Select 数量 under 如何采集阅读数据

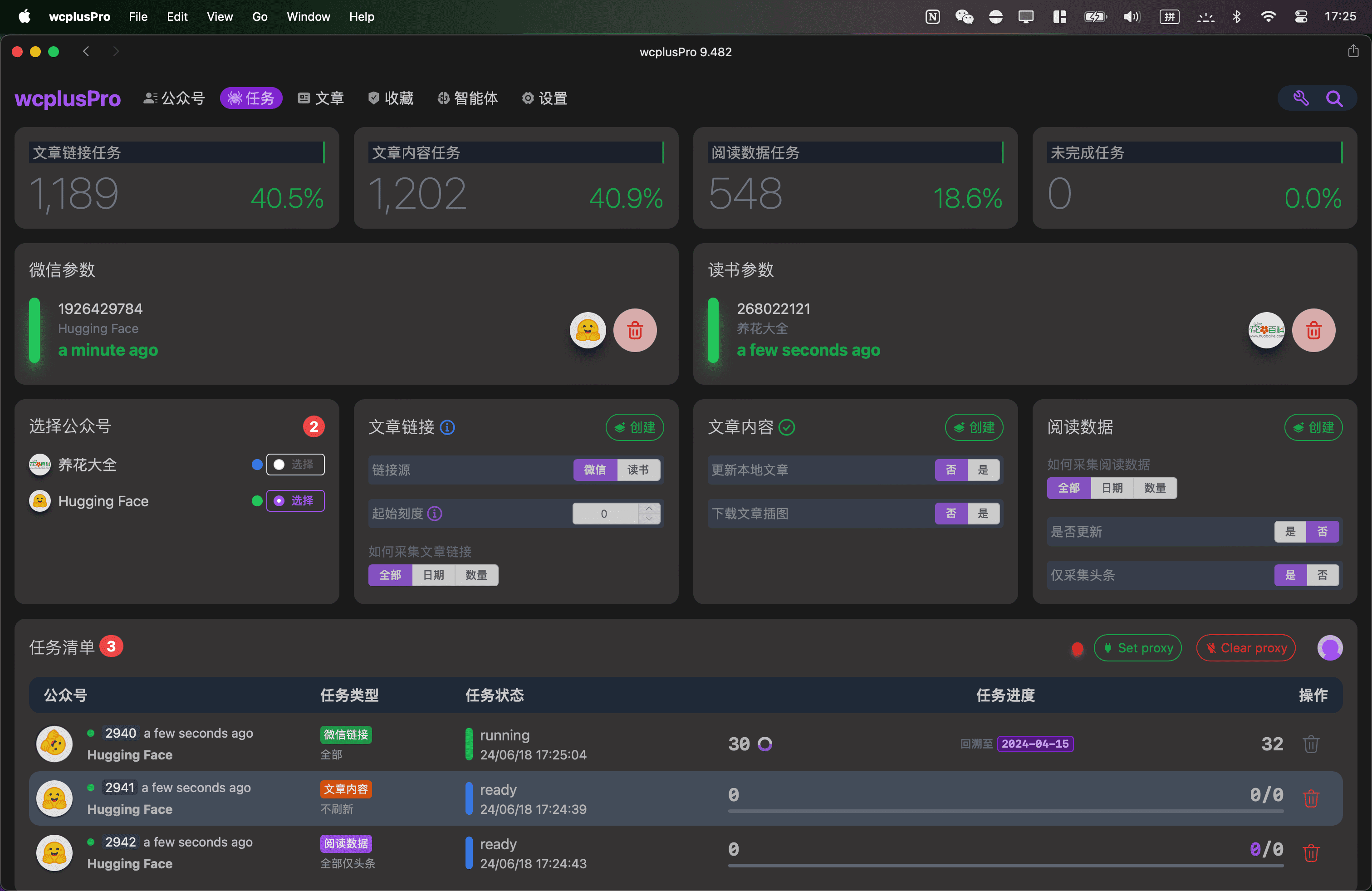[x=1155, y=488]
